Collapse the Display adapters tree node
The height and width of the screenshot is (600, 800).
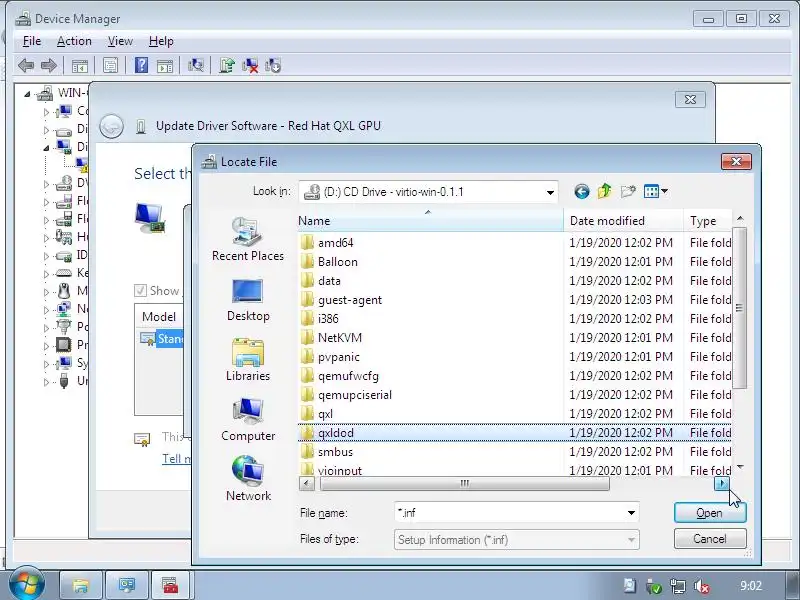46,147
